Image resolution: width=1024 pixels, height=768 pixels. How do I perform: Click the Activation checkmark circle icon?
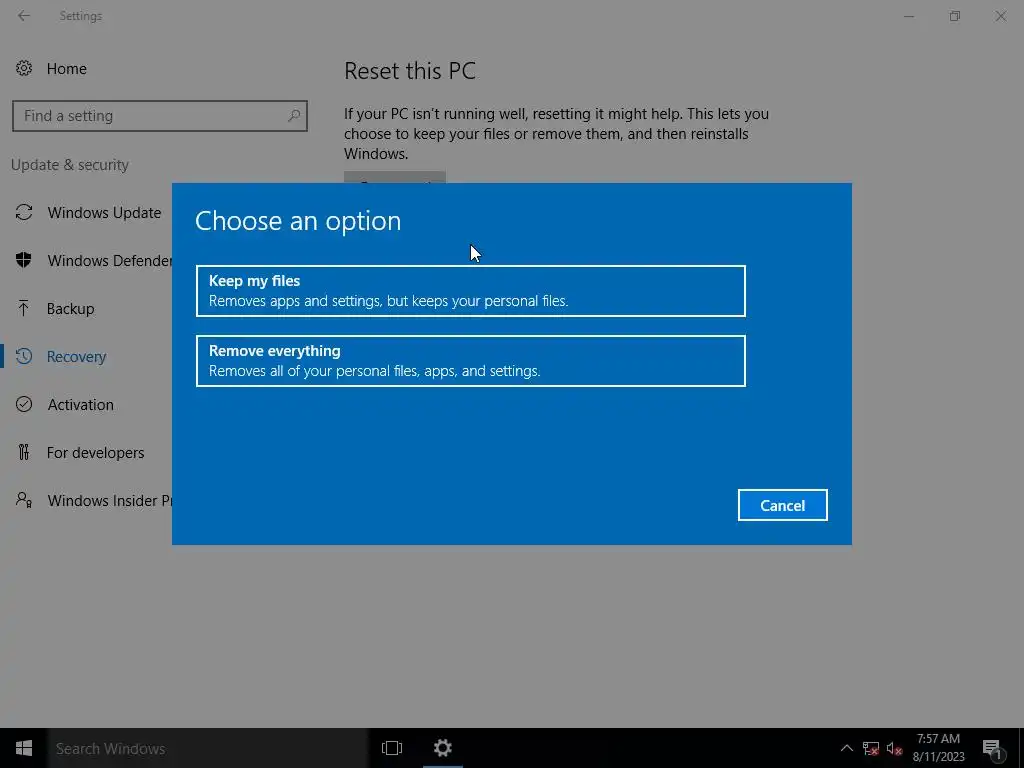click(24, 404)
